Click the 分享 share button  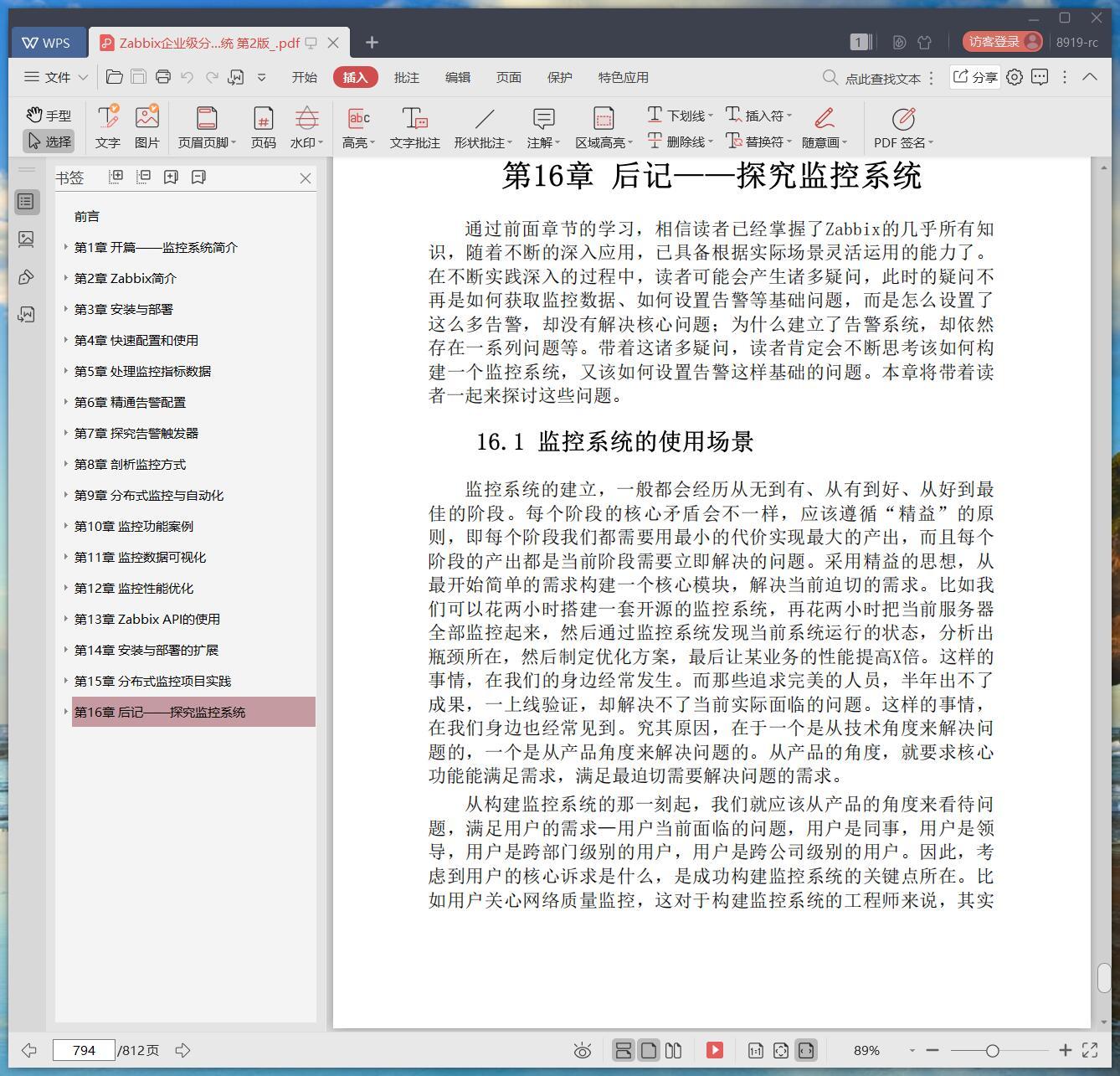coord(975,77)
